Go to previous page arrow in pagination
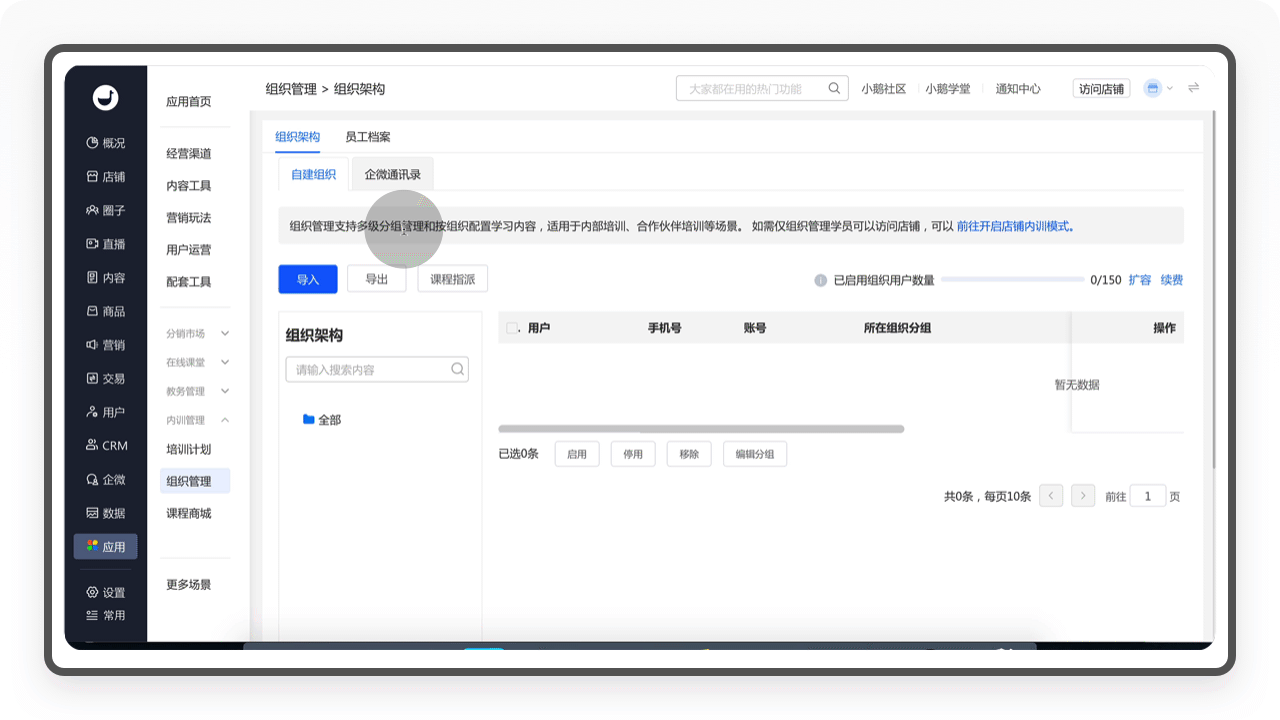This screenshot has height=720, width=1280. pos(1051,496)
